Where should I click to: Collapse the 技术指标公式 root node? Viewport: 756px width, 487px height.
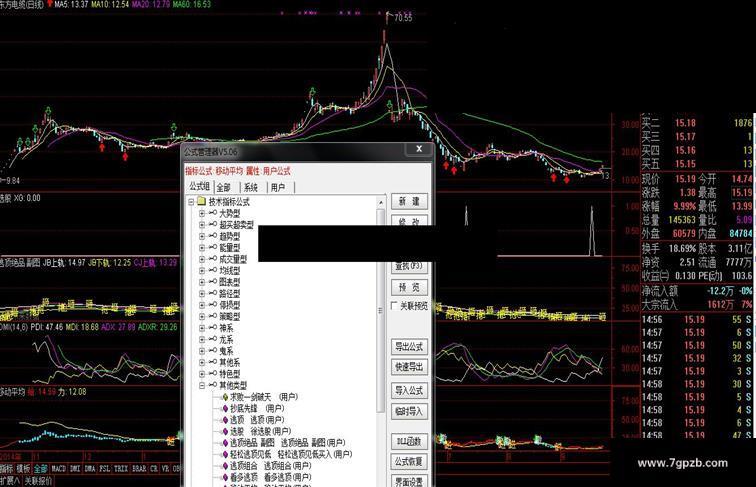[191, 202]
